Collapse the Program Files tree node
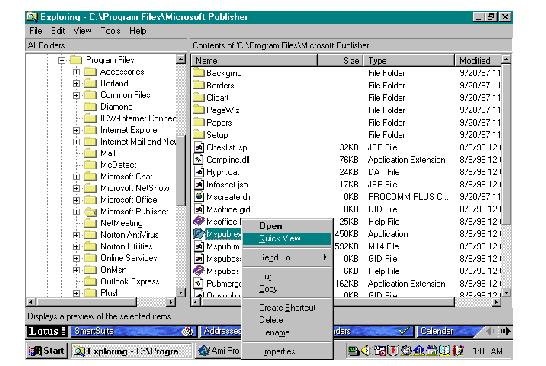The height and width of the screenshot is (366, 546). (62, 60)
